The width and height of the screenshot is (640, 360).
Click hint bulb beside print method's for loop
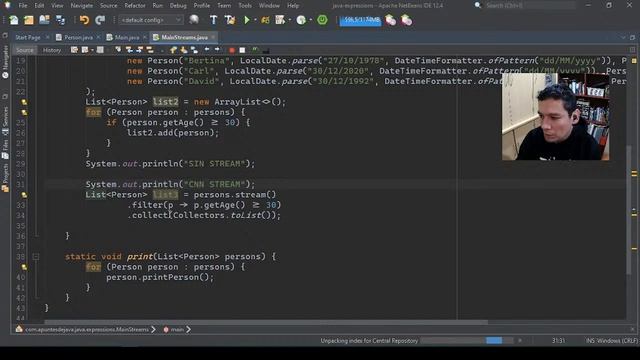[24, 267]
